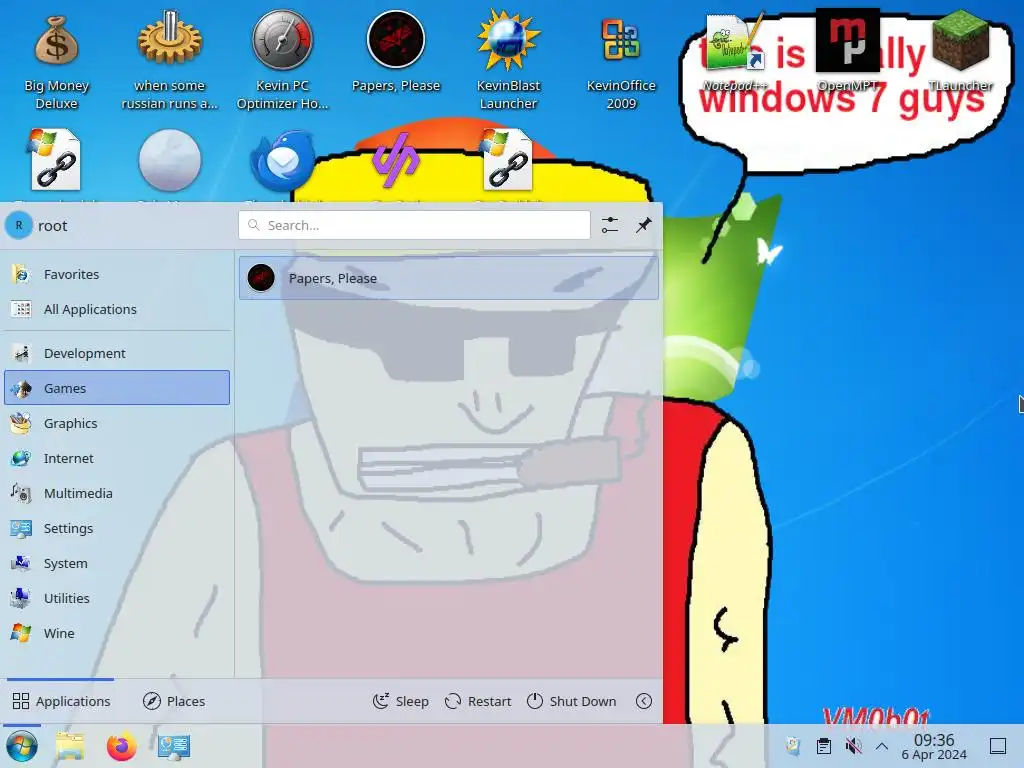Viewport: 1024px width, 768px height.
Task: Open the Development category
Action: pyautogui.click(x=118, y=353)
